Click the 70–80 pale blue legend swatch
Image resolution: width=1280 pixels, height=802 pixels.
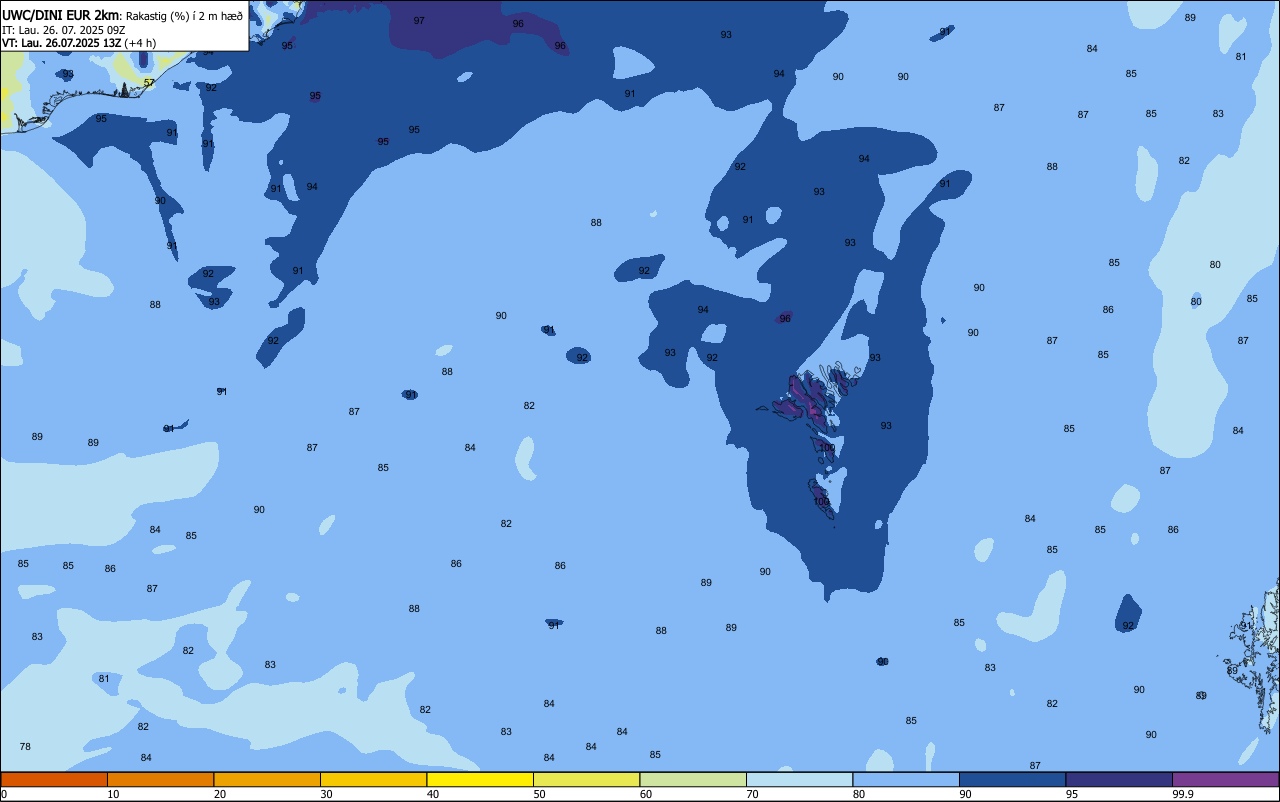(x=799, y=779)
